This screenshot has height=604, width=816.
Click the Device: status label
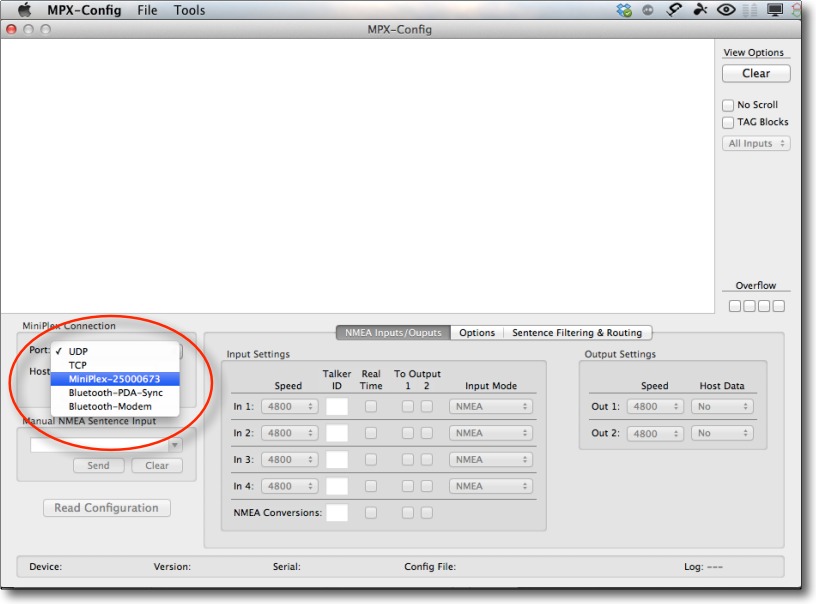coord(46,567)
